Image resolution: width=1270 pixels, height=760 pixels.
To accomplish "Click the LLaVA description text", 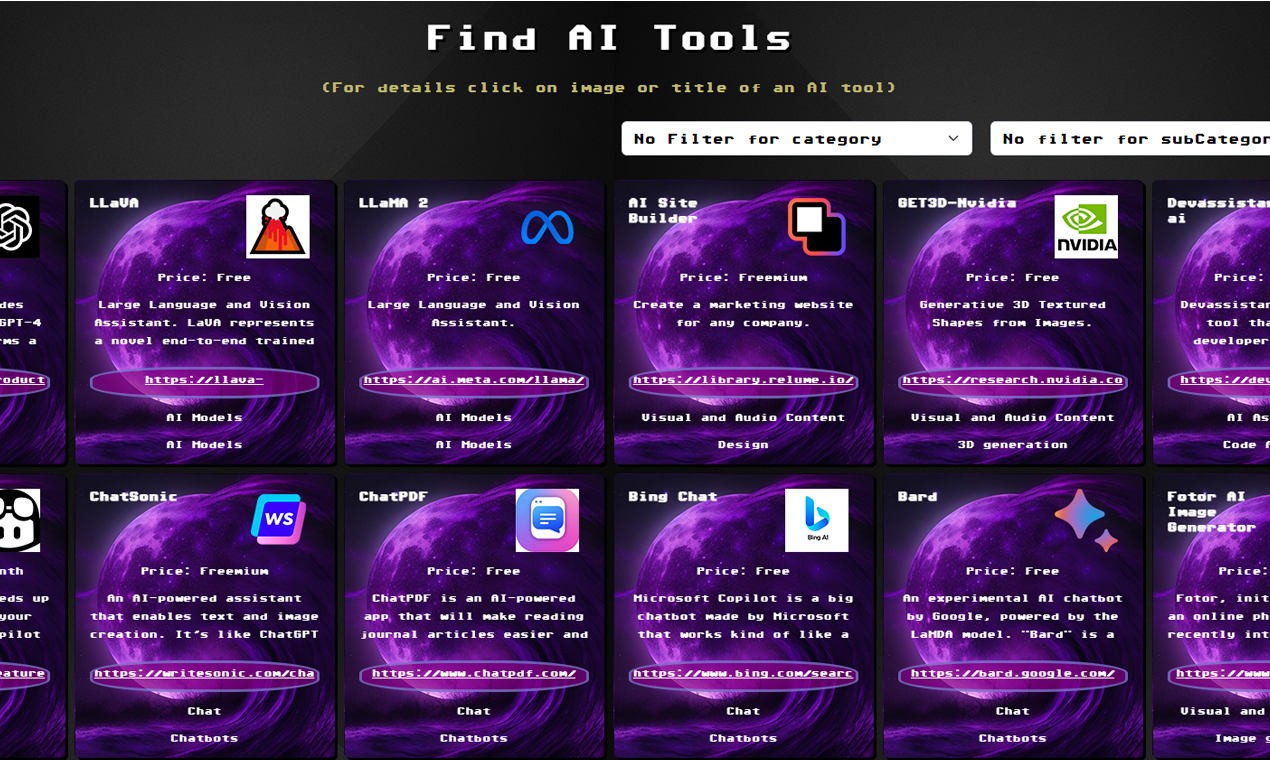I will coord(204,323).
